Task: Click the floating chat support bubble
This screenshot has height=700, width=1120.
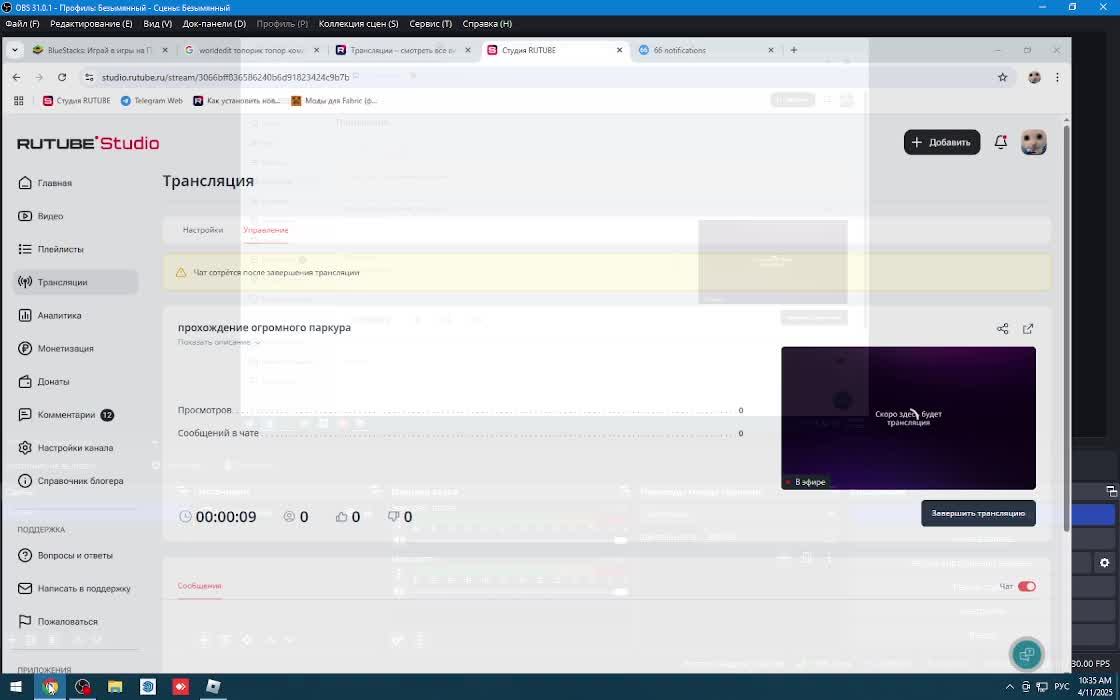Action: click(1026, 654)
